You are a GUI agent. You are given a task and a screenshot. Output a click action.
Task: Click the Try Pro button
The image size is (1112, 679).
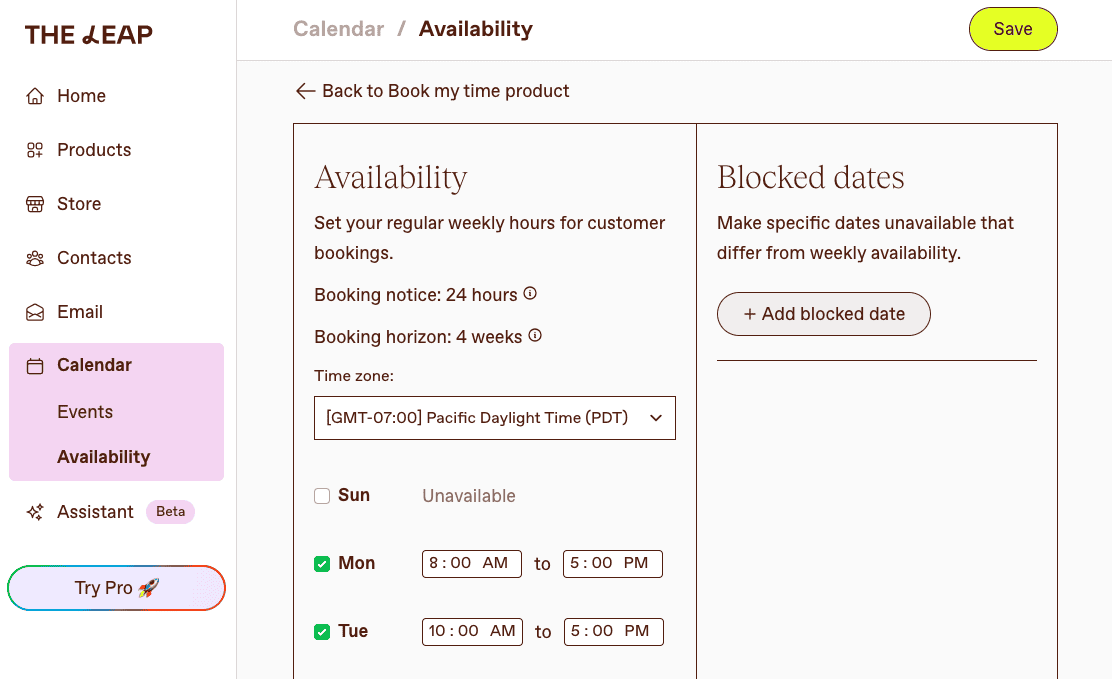pyautogui.click(x=116, y=587)
